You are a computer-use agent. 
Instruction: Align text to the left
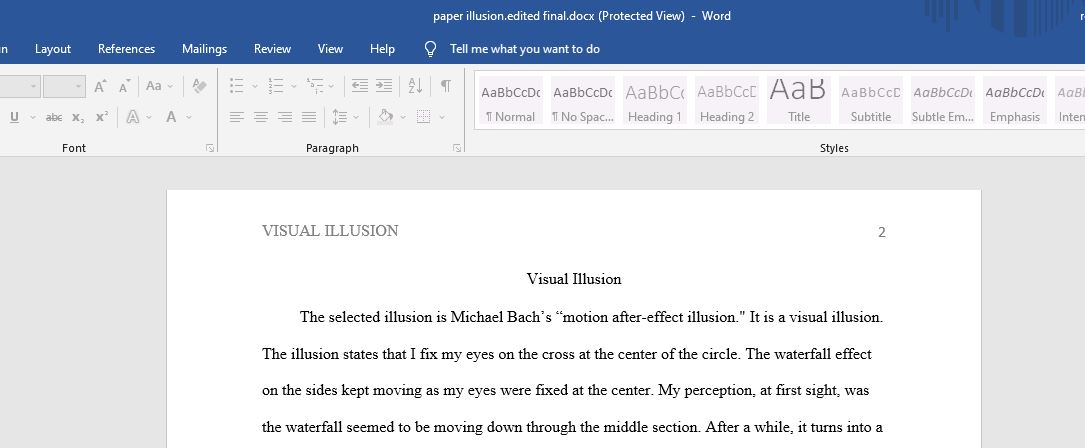pyautogui.click(x=237, y=117)
